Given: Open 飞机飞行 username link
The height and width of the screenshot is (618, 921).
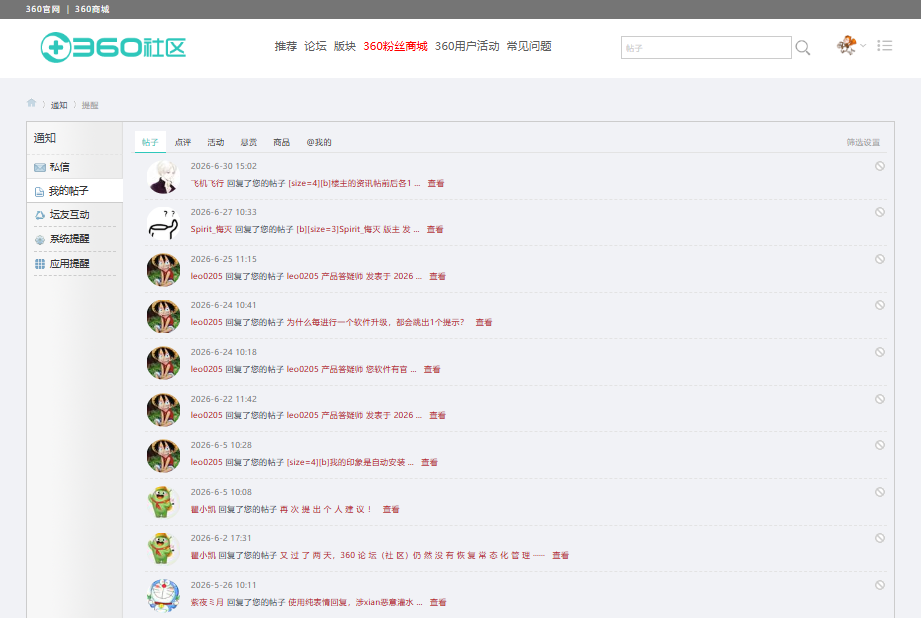Looking at the screenshot, I should [207, 183].
